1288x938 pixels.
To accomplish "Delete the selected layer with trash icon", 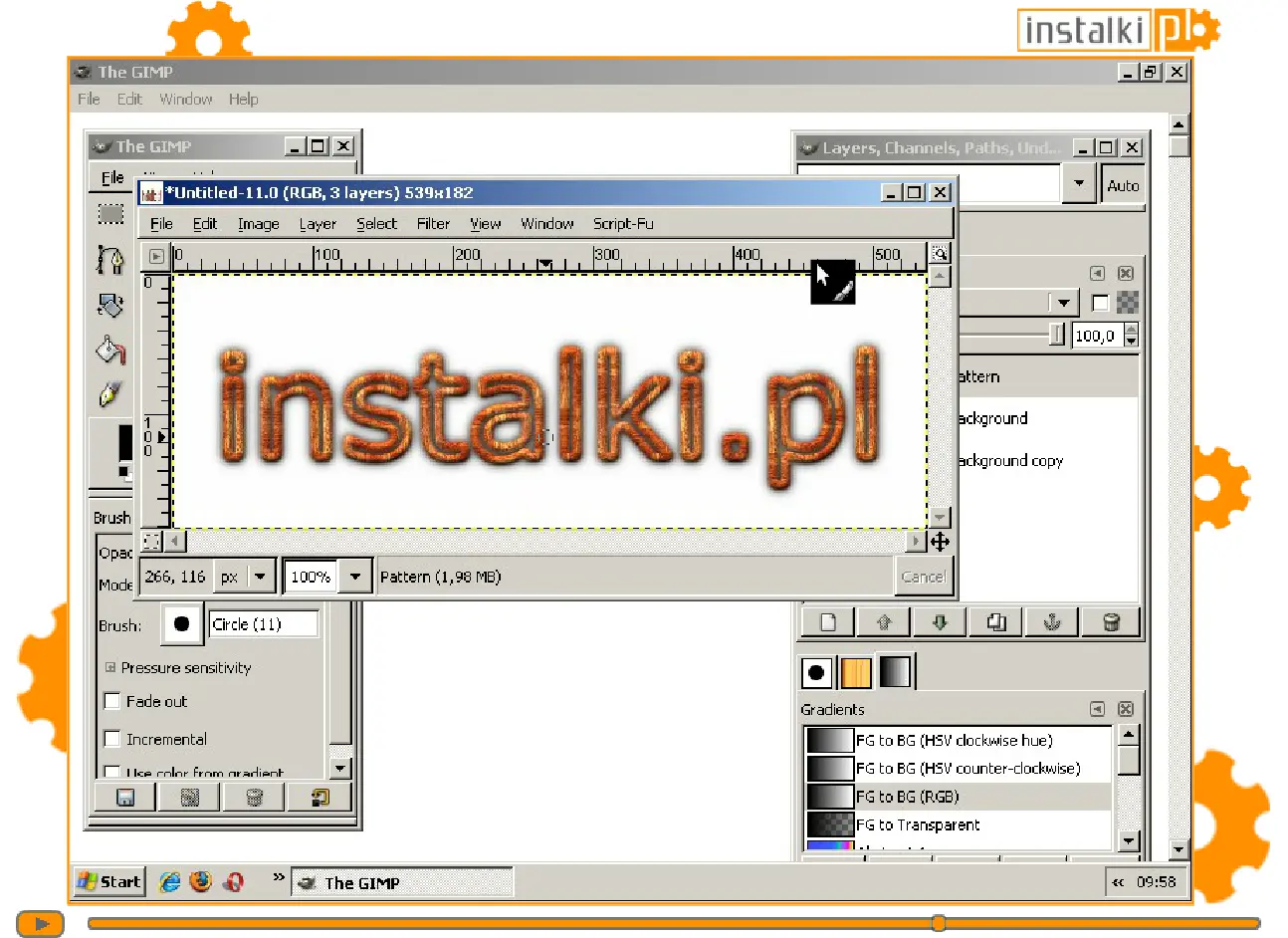I will click(x=1112, y=622).
